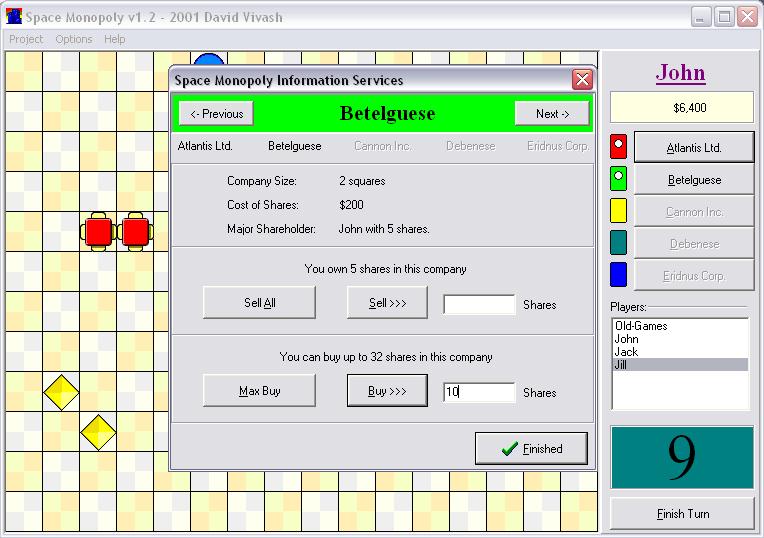Image resolution: width=764 pixels, height=538 pixels.
Task: Open the Options menu
Action: click(74, 39)
